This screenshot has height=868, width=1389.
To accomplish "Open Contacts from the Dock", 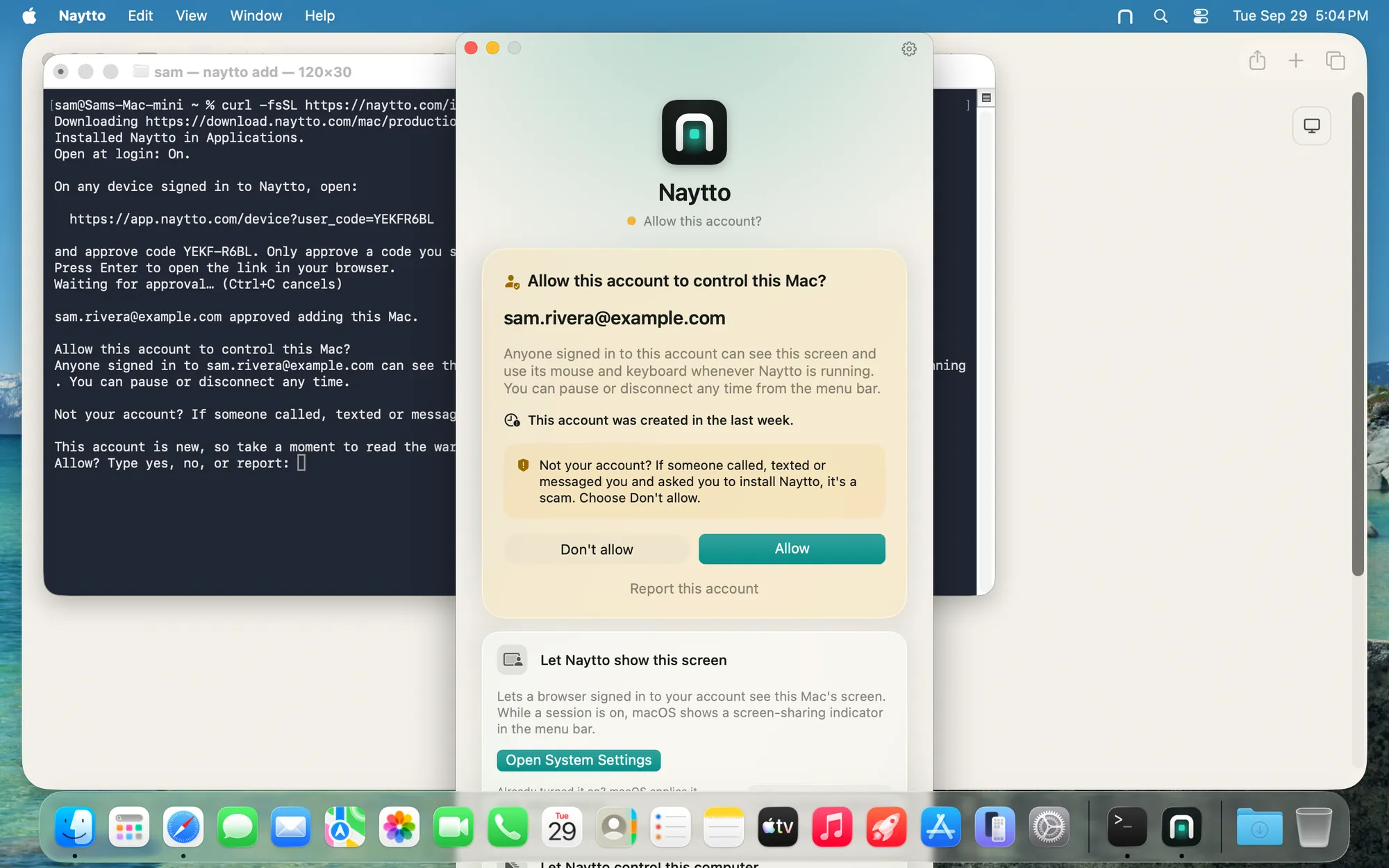I will point(616,827).
